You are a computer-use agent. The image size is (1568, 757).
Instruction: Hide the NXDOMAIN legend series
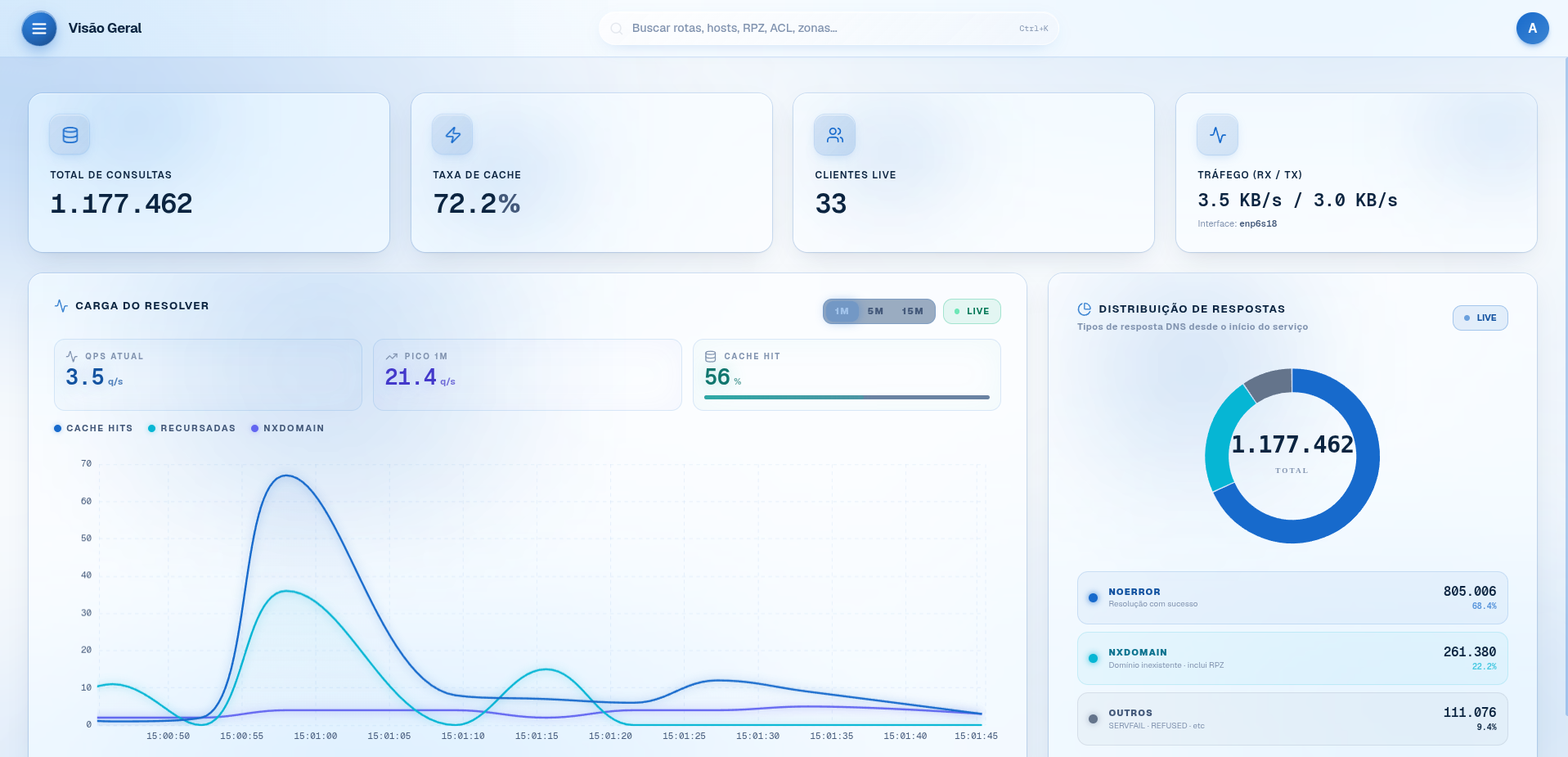tap(287, 428)
